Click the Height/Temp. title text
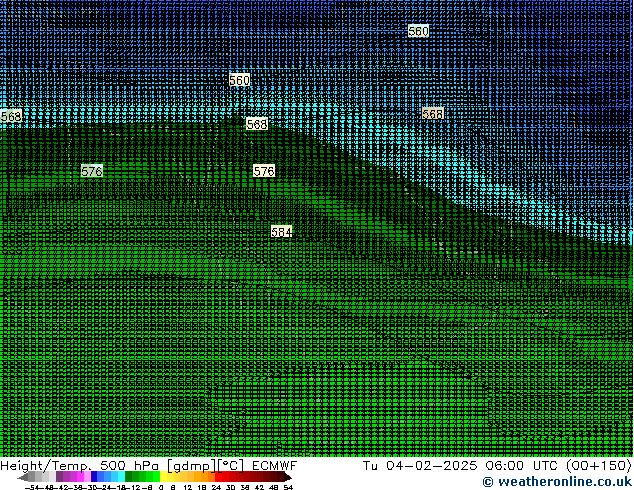Screen dimensions: 634x490 tap(46, 466)
